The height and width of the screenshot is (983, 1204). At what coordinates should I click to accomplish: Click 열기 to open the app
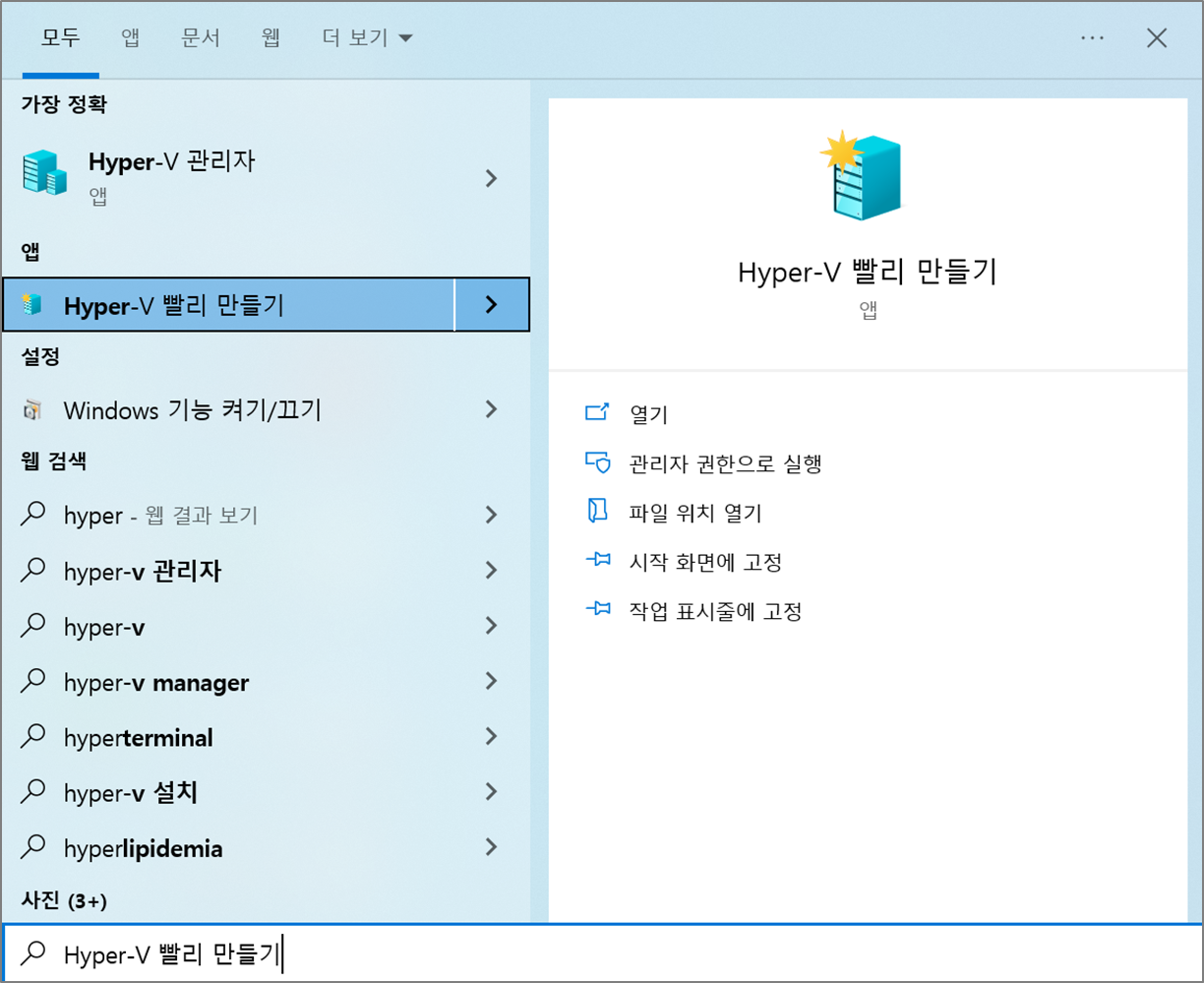648,414
